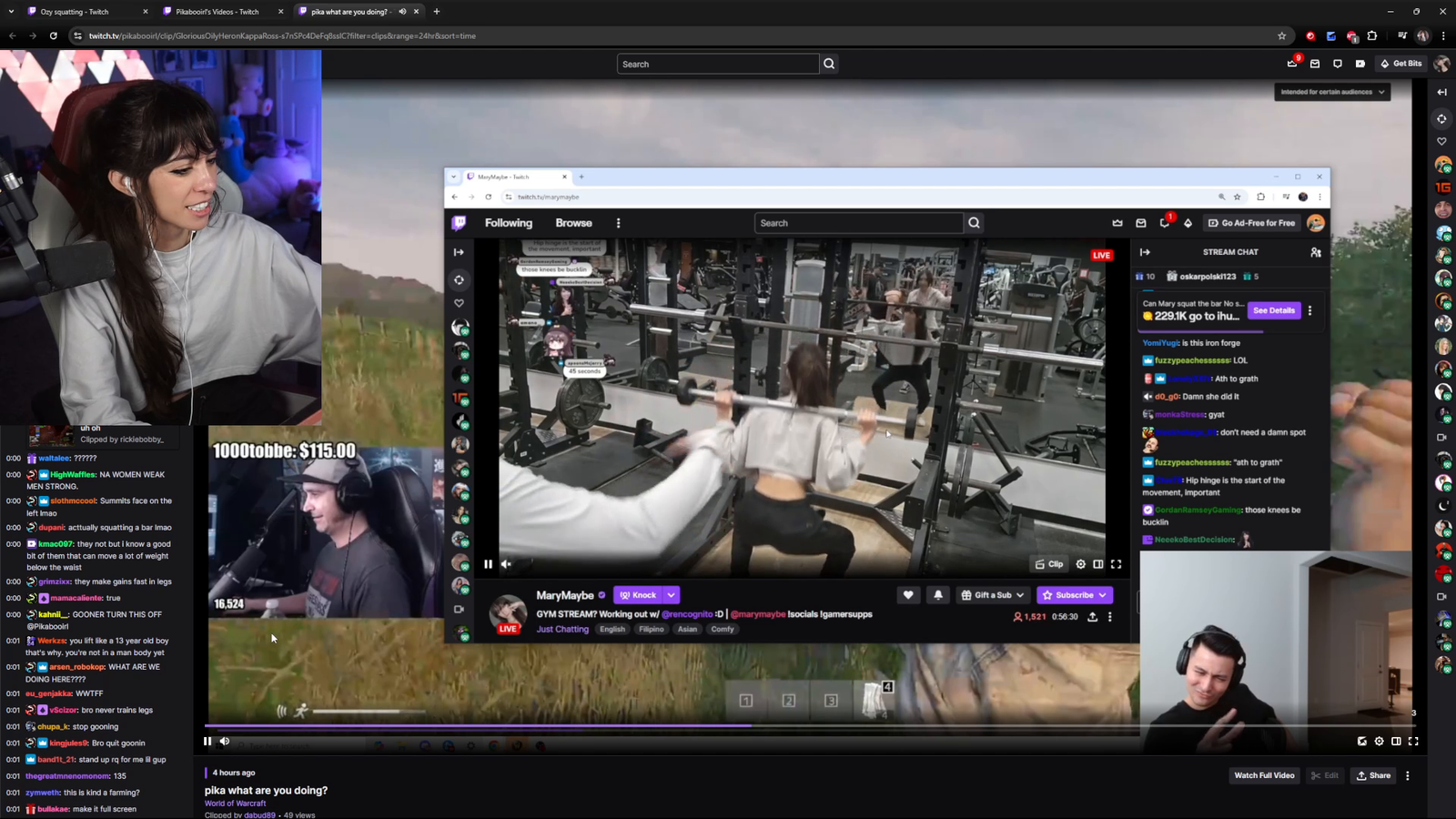Open the Twitch profile avatar menu
The height and width of the screenshot is (819, 1456).
pos(1441,64)
